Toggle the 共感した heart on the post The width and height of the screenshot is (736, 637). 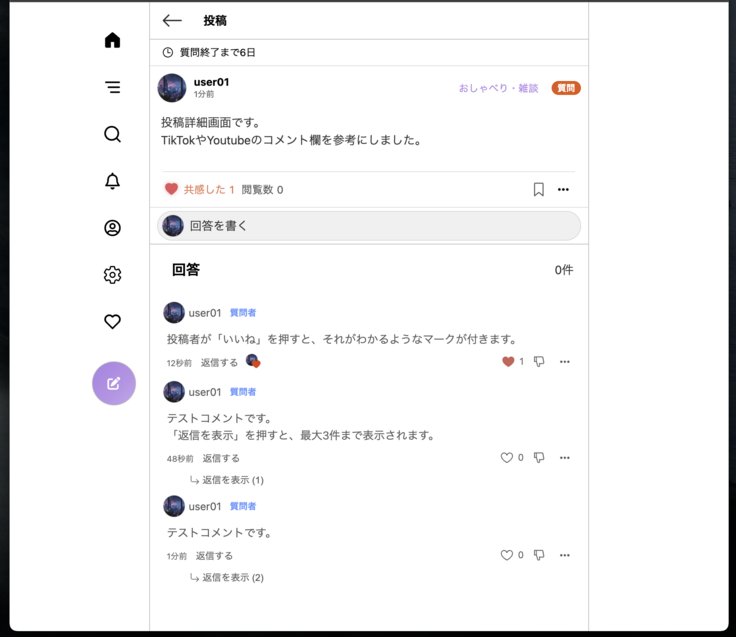point(171,189)
